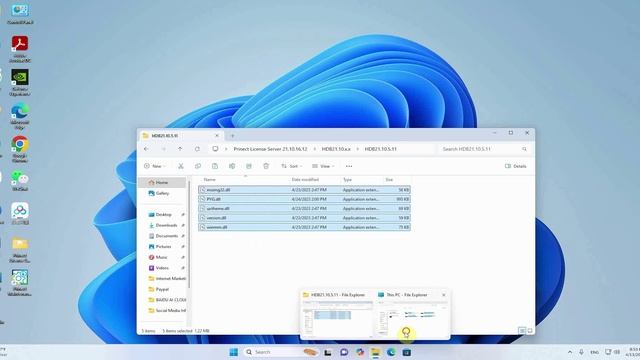Screen dimensions: 640x360
Task: Open the New dropdown menu
Action: (155, 166)
